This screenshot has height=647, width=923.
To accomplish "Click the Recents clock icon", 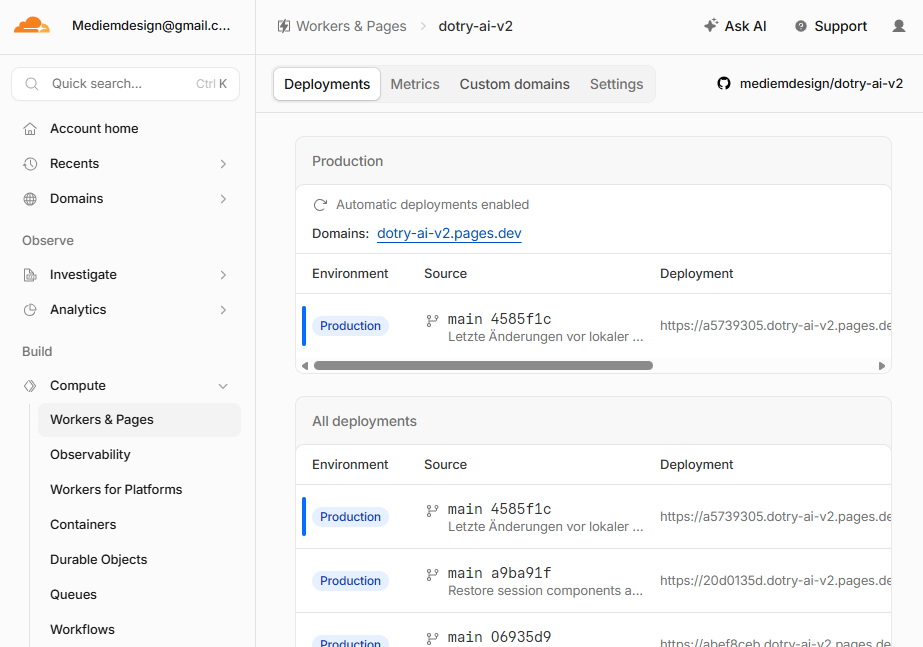I will [30, 164].
